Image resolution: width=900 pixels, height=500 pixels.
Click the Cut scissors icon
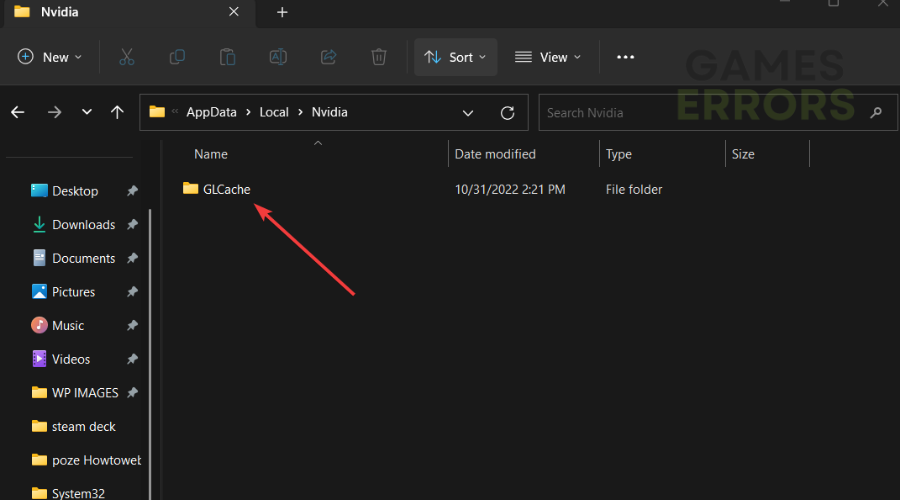point(126,57)
